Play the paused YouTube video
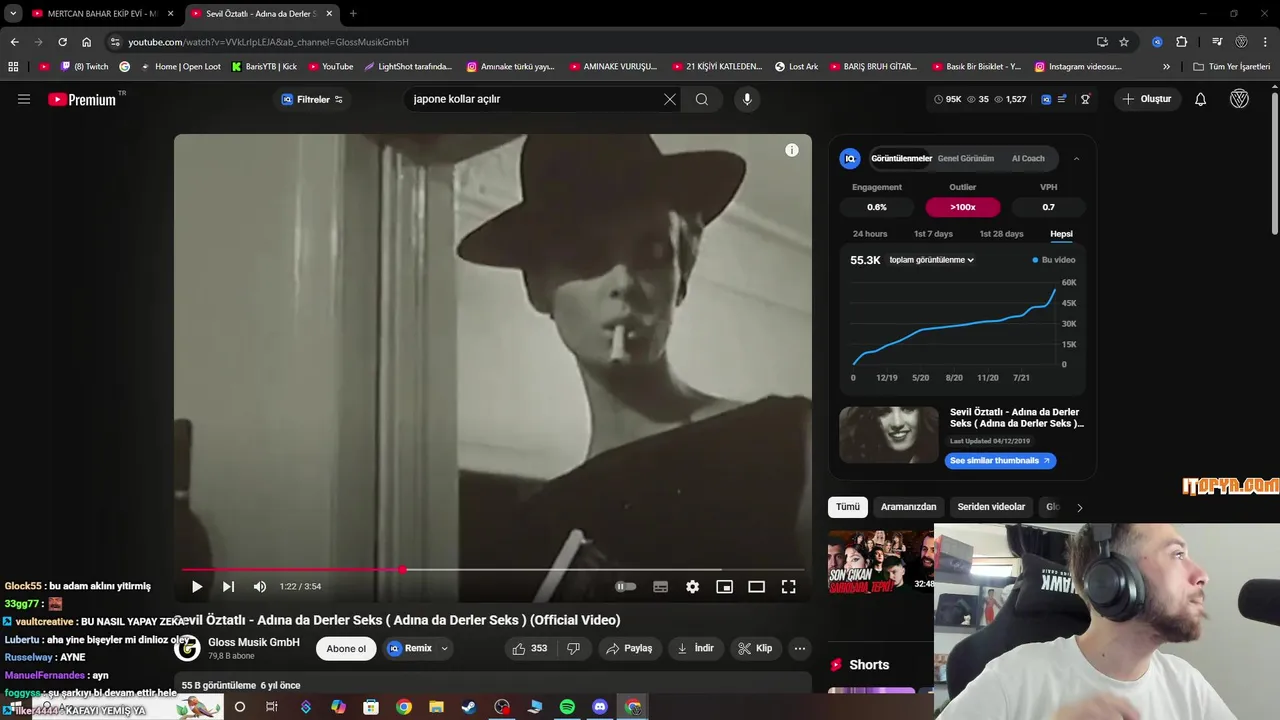Image resolution: width=1280 pixels, height=720 pixels. coord(196,587)
